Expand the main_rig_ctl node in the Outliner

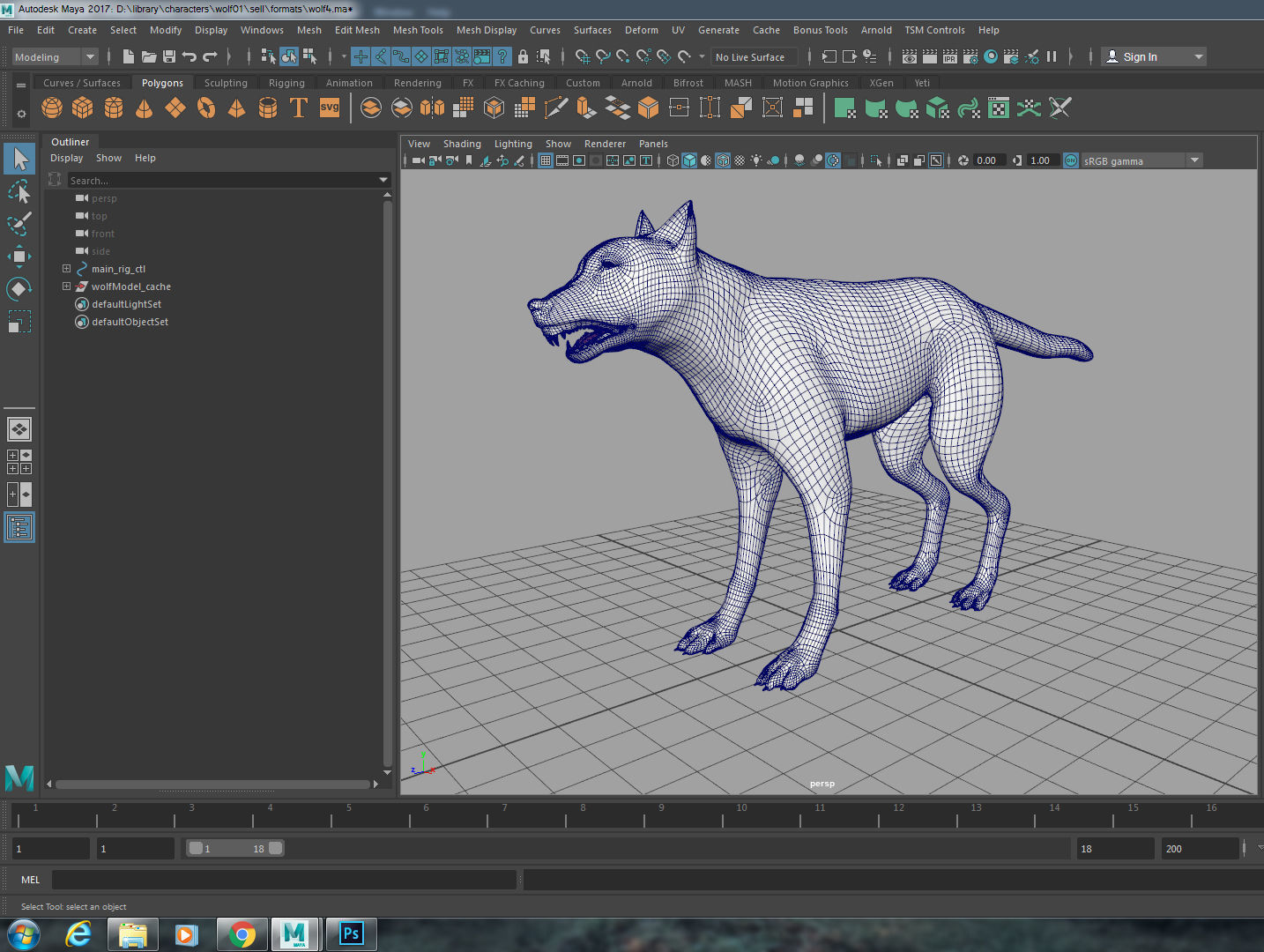click(66, 269)
